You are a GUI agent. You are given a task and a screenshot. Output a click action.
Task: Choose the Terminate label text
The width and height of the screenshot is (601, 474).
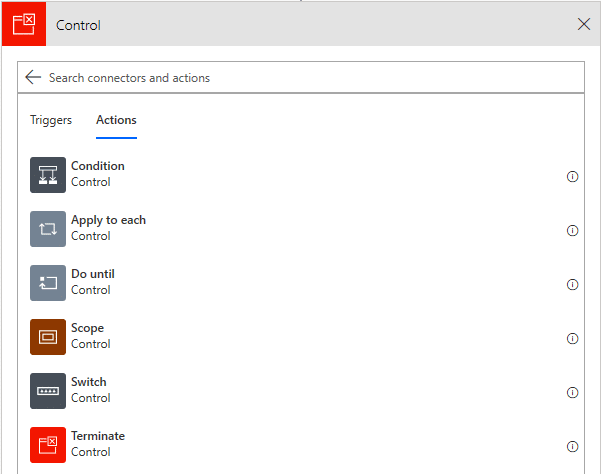tap(98, 436)
